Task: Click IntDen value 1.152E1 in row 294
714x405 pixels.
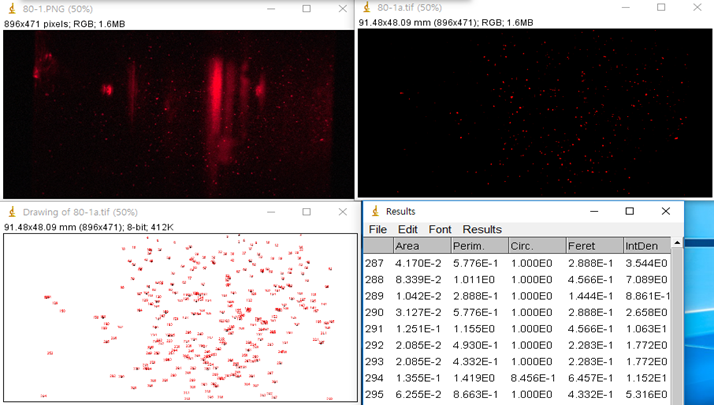Action: click(647, 378)
